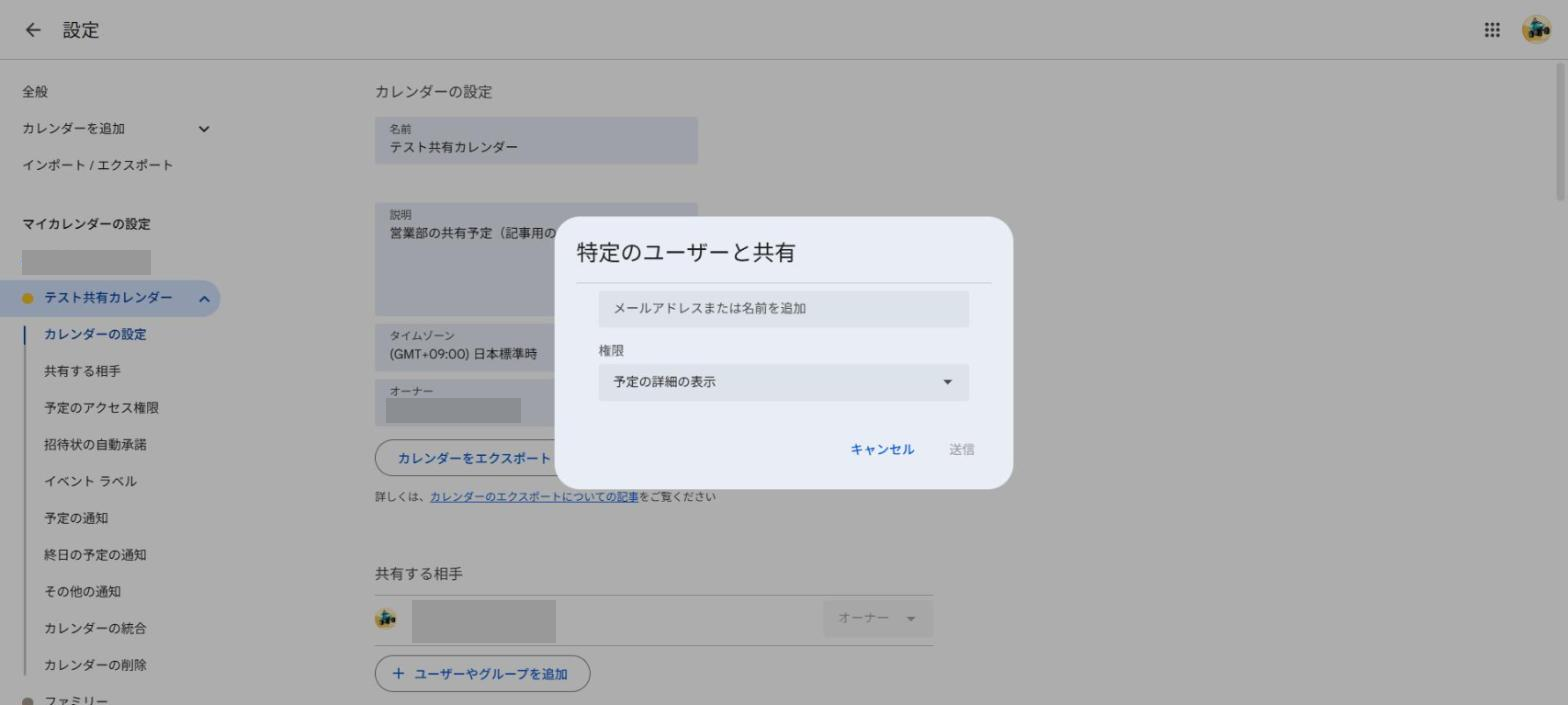Open 予定のアクセス権限 in the sidebar
The height and width of the screenshot is (705, 1568).
point(101,408)
